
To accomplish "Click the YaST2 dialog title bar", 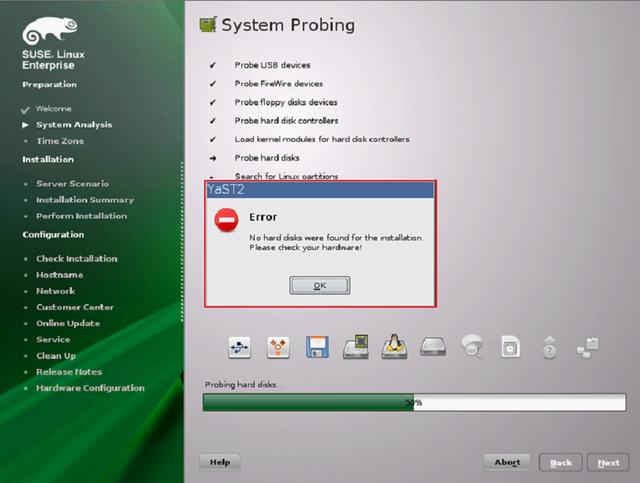I will click(x=320, y=190).
